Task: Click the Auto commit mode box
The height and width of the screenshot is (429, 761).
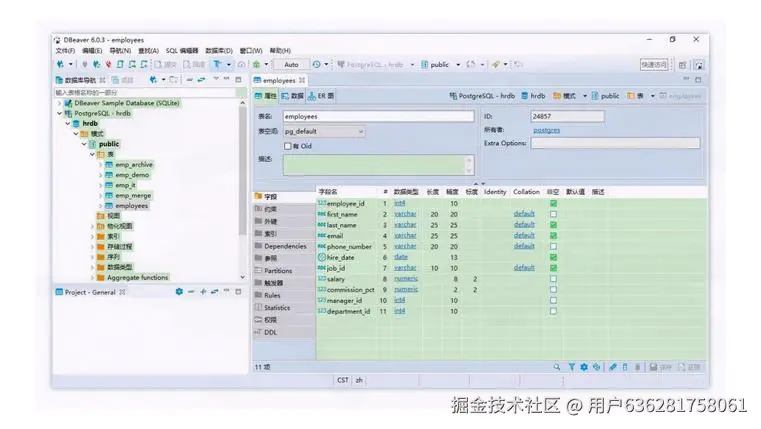Action: pos(291,65)
